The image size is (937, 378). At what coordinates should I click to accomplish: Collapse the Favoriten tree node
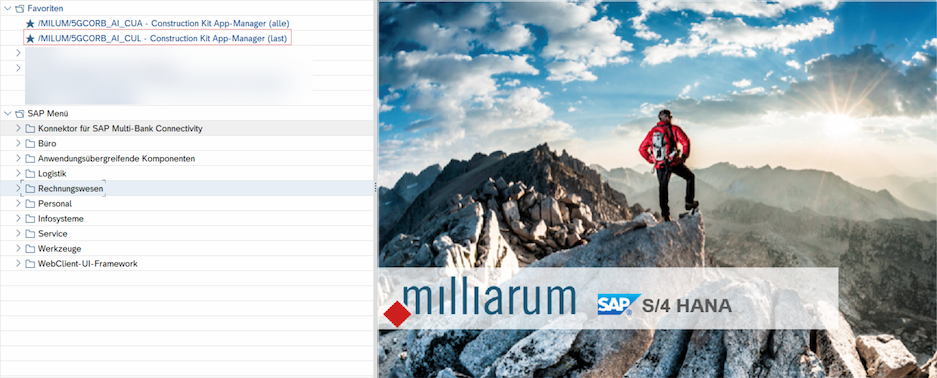8,8
